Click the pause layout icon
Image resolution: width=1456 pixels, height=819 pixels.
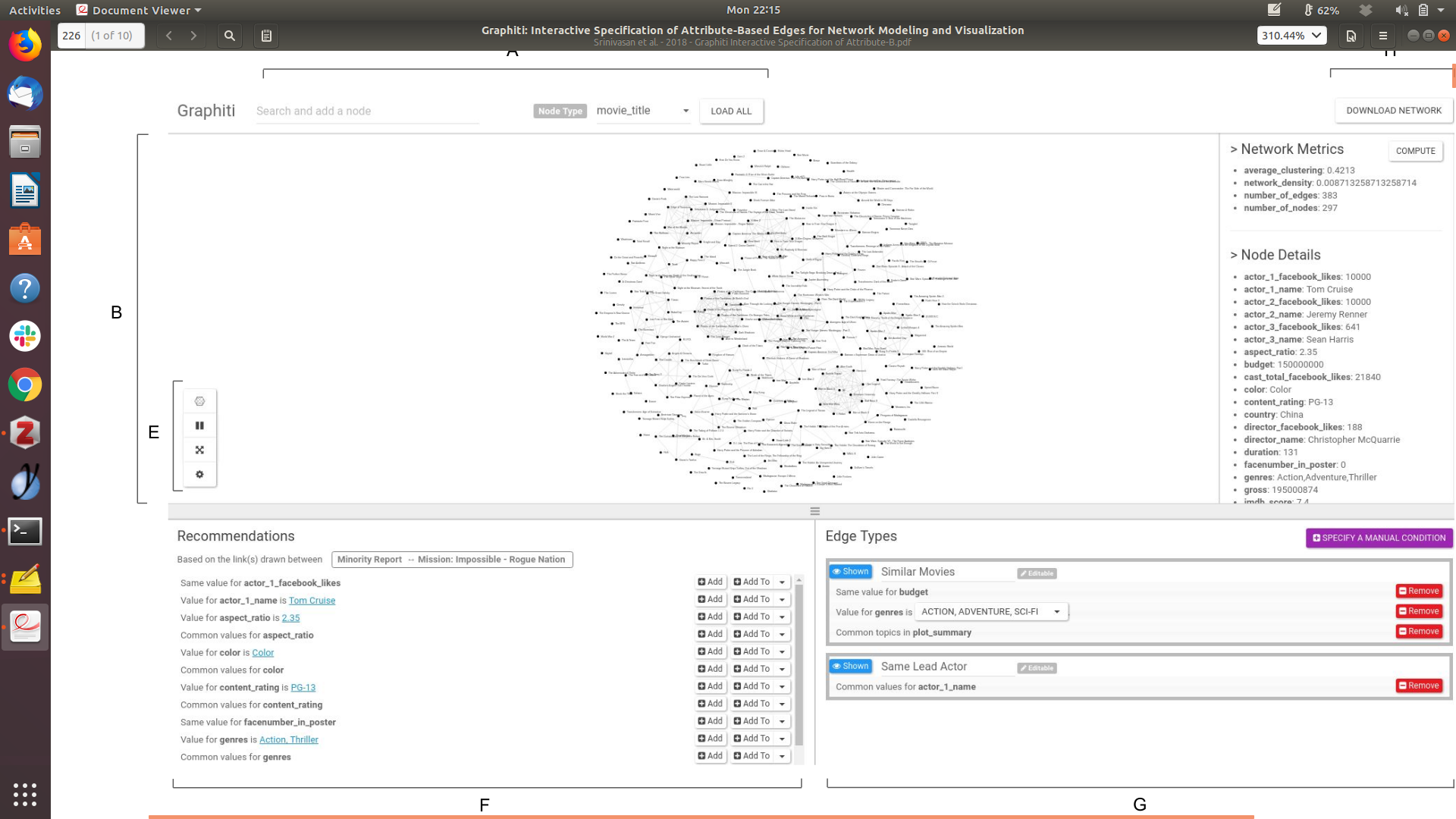(x=199, y=425)
